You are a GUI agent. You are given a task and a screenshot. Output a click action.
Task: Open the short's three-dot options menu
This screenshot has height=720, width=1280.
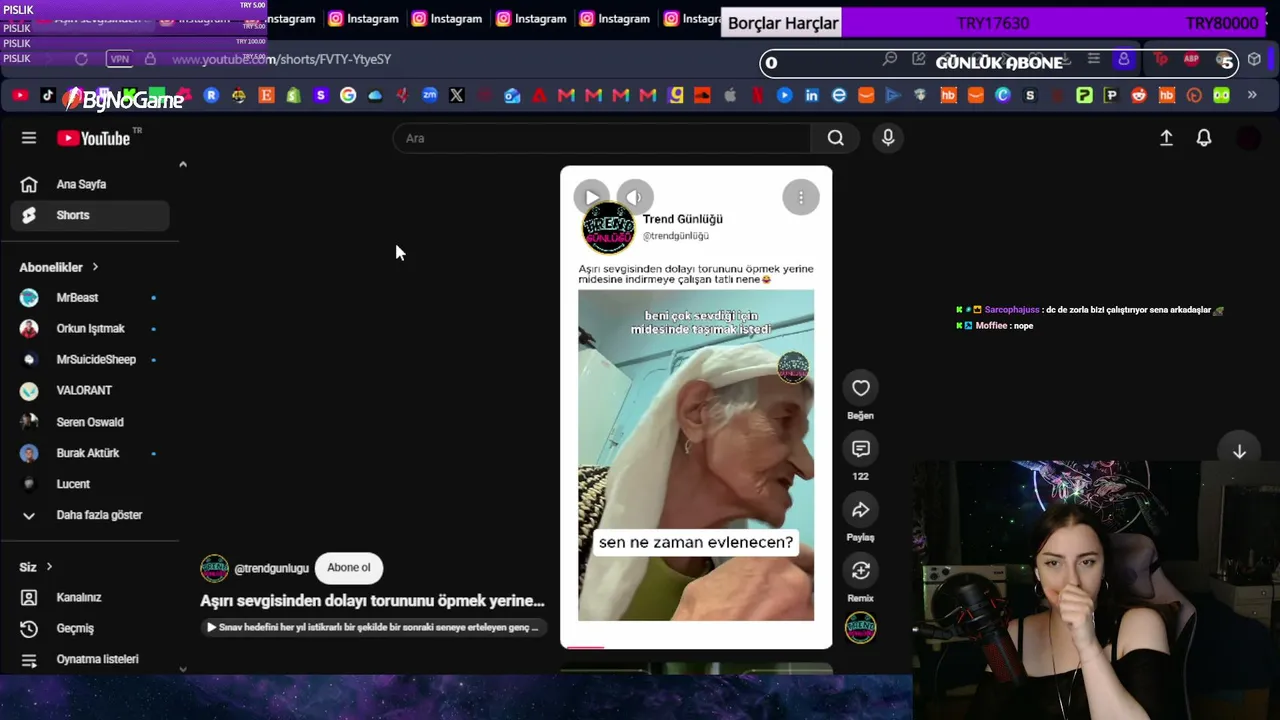[801, 198]
